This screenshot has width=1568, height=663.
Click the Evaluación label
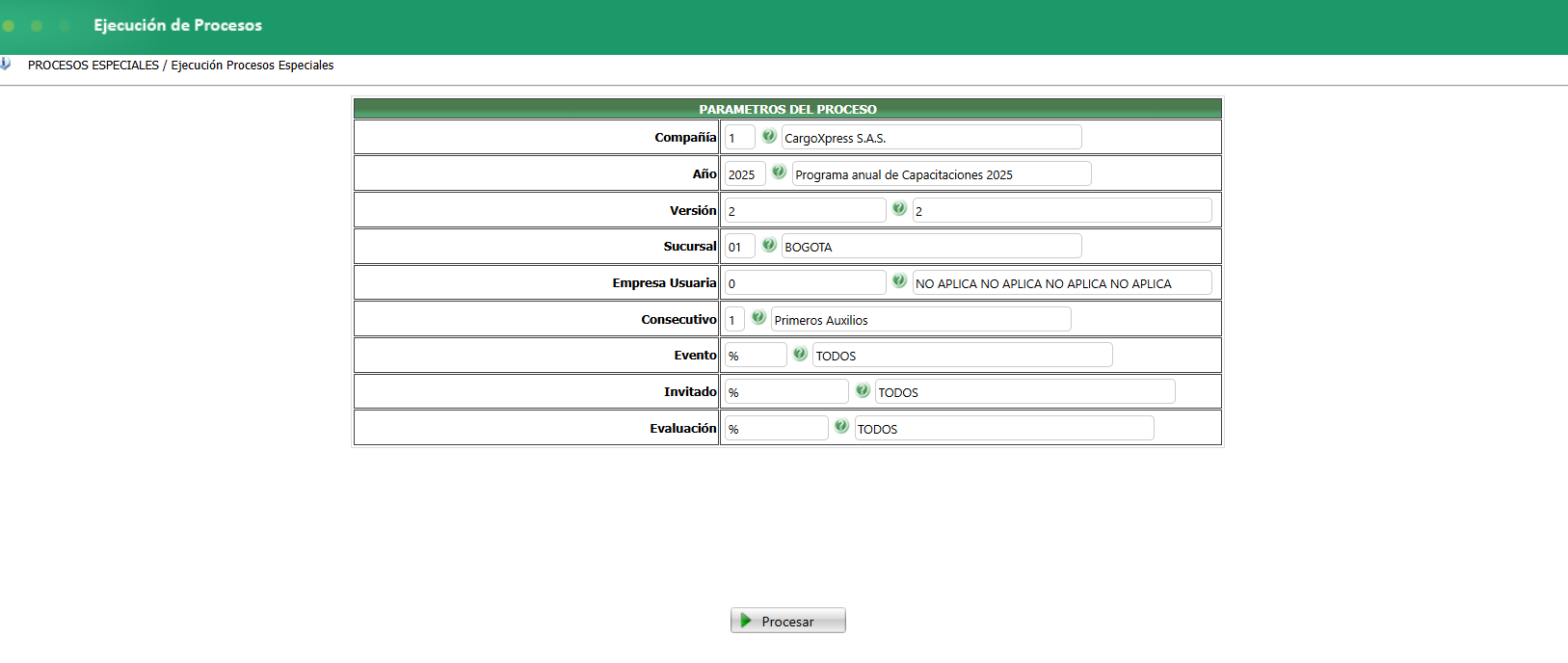pyautogui.click(x=682, y=428)
